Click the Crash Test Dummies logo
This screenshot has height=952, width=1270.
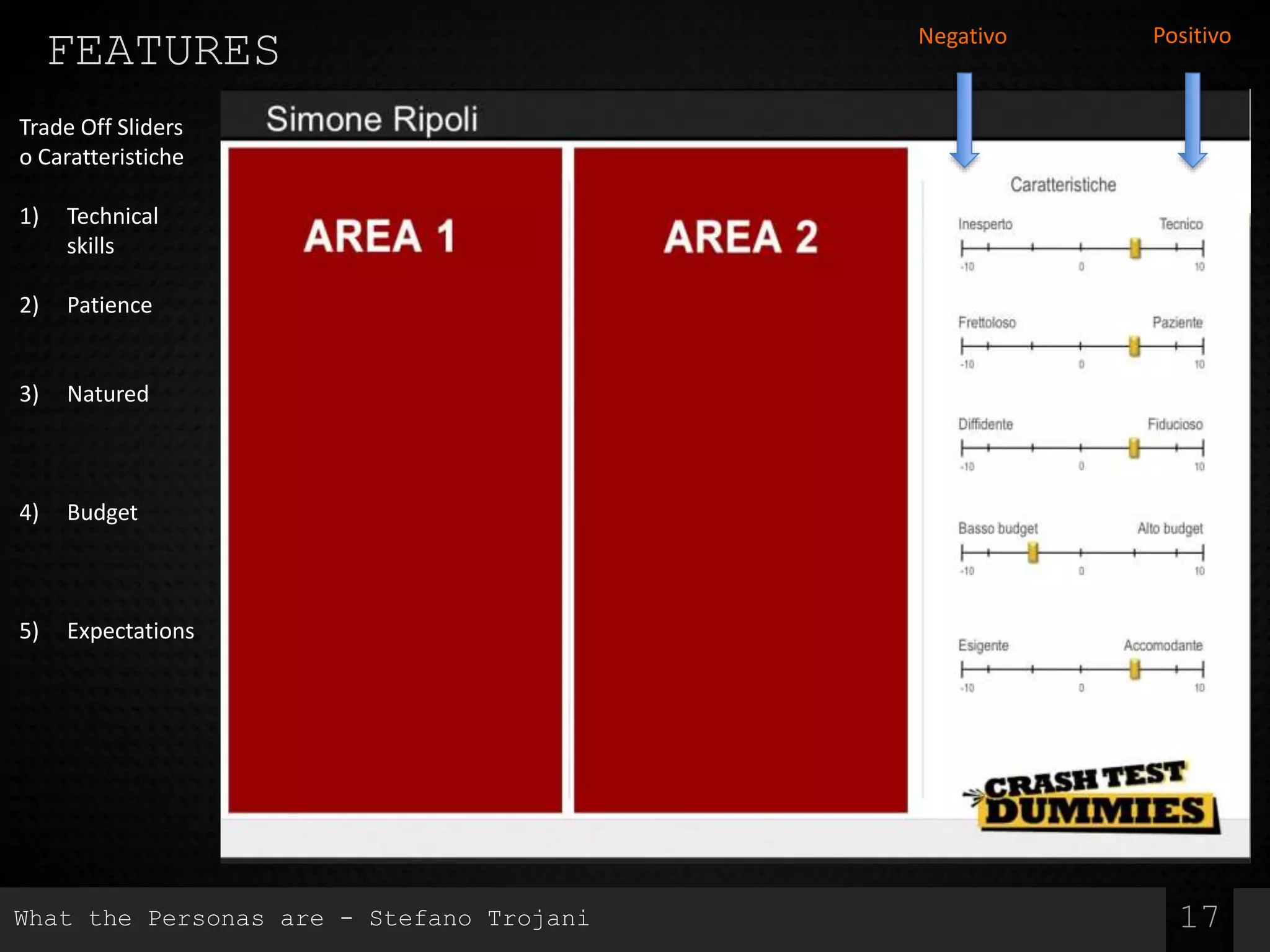pyautogui.click(x=1091, y=796)
